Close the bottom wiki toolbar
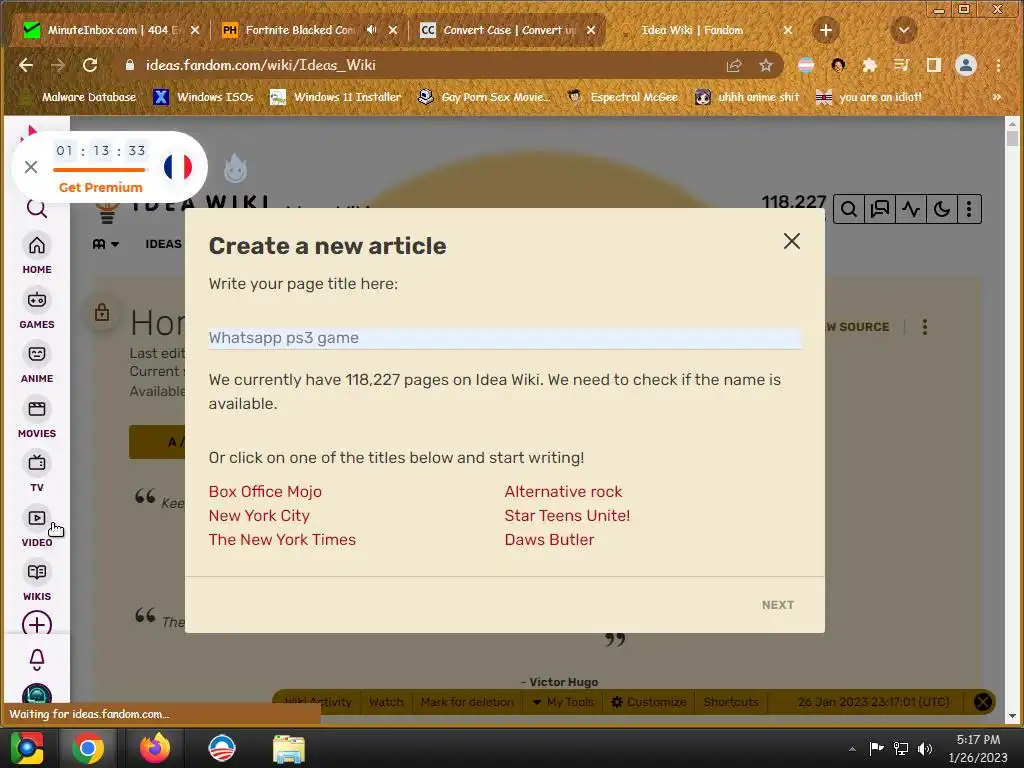Screen dimensions: 1024x768 [x=982, y=702]
